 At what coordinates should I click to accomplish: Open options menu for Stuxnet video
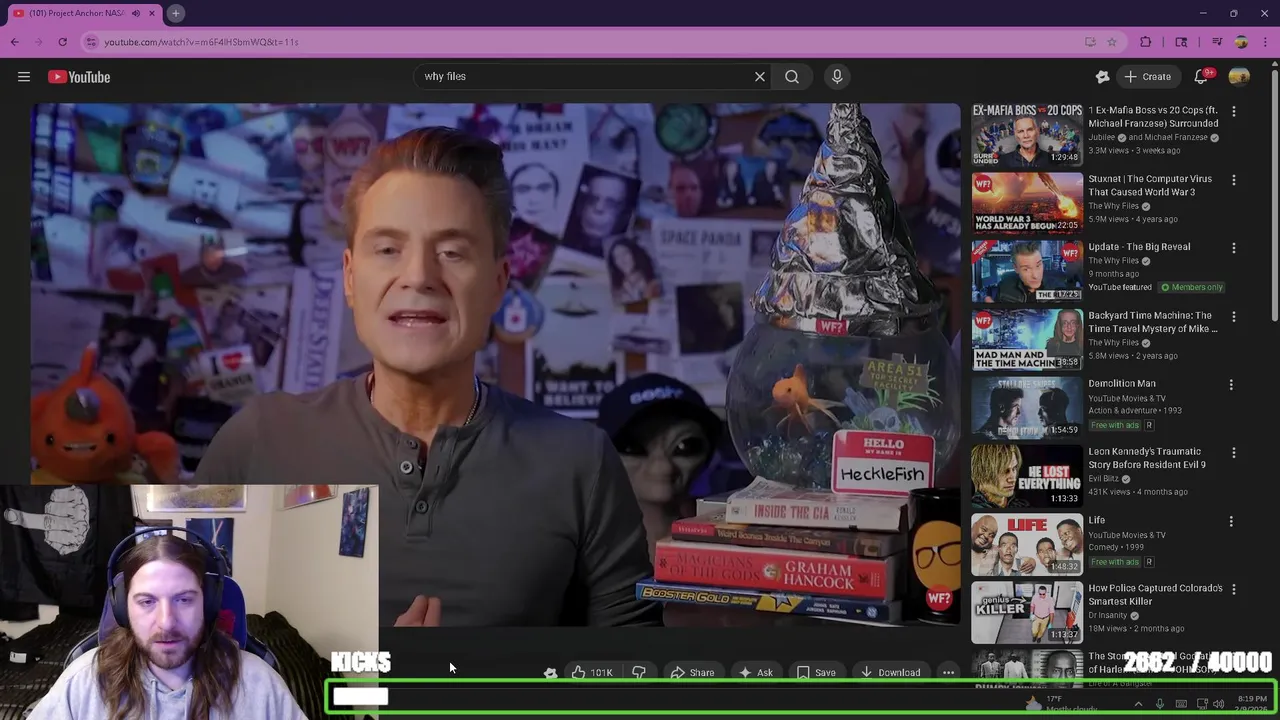pyautogui.click(x=1234, y=180)
